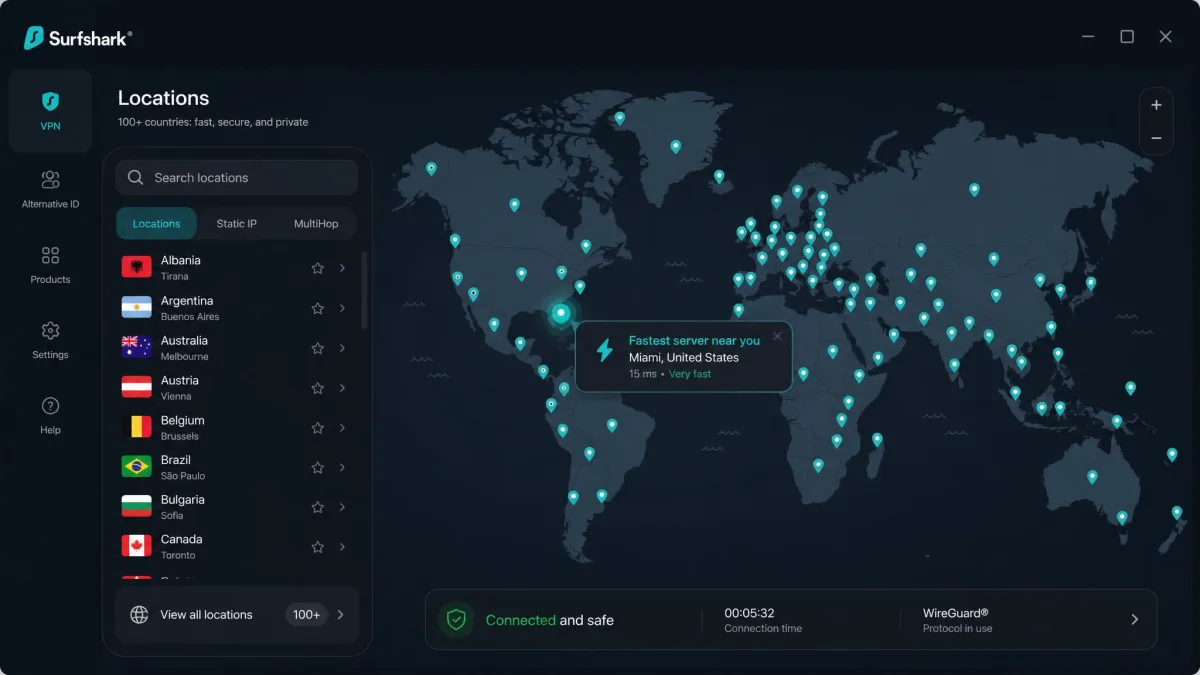The image size is (1200, 675).
Task: Click the locations list scrollbar
Action: [364, 290]
